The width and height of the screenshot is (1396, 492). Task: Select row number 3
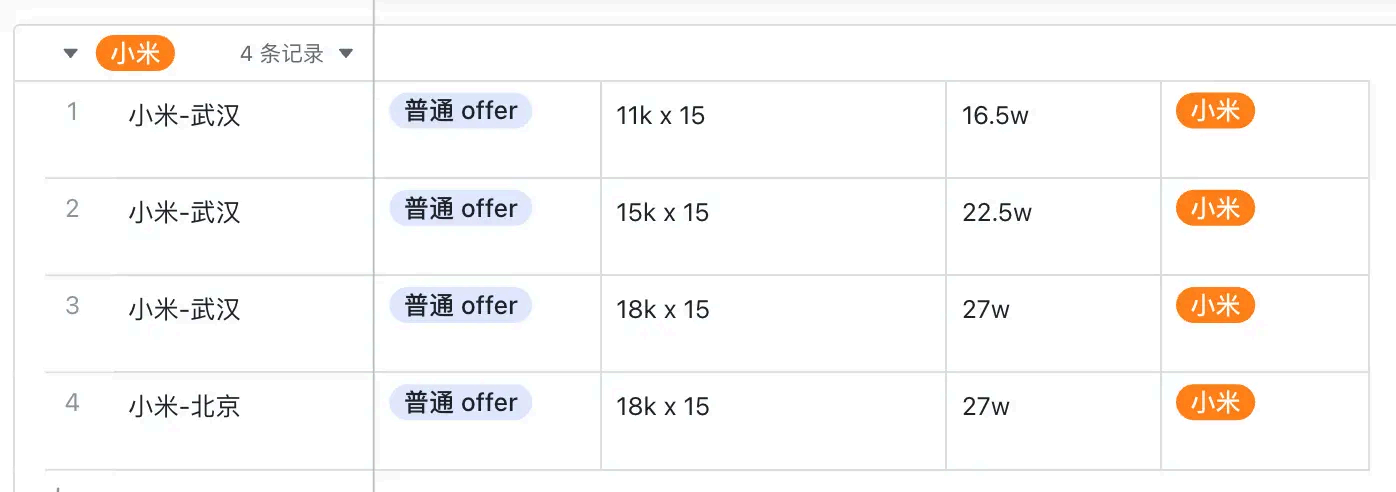72,306
